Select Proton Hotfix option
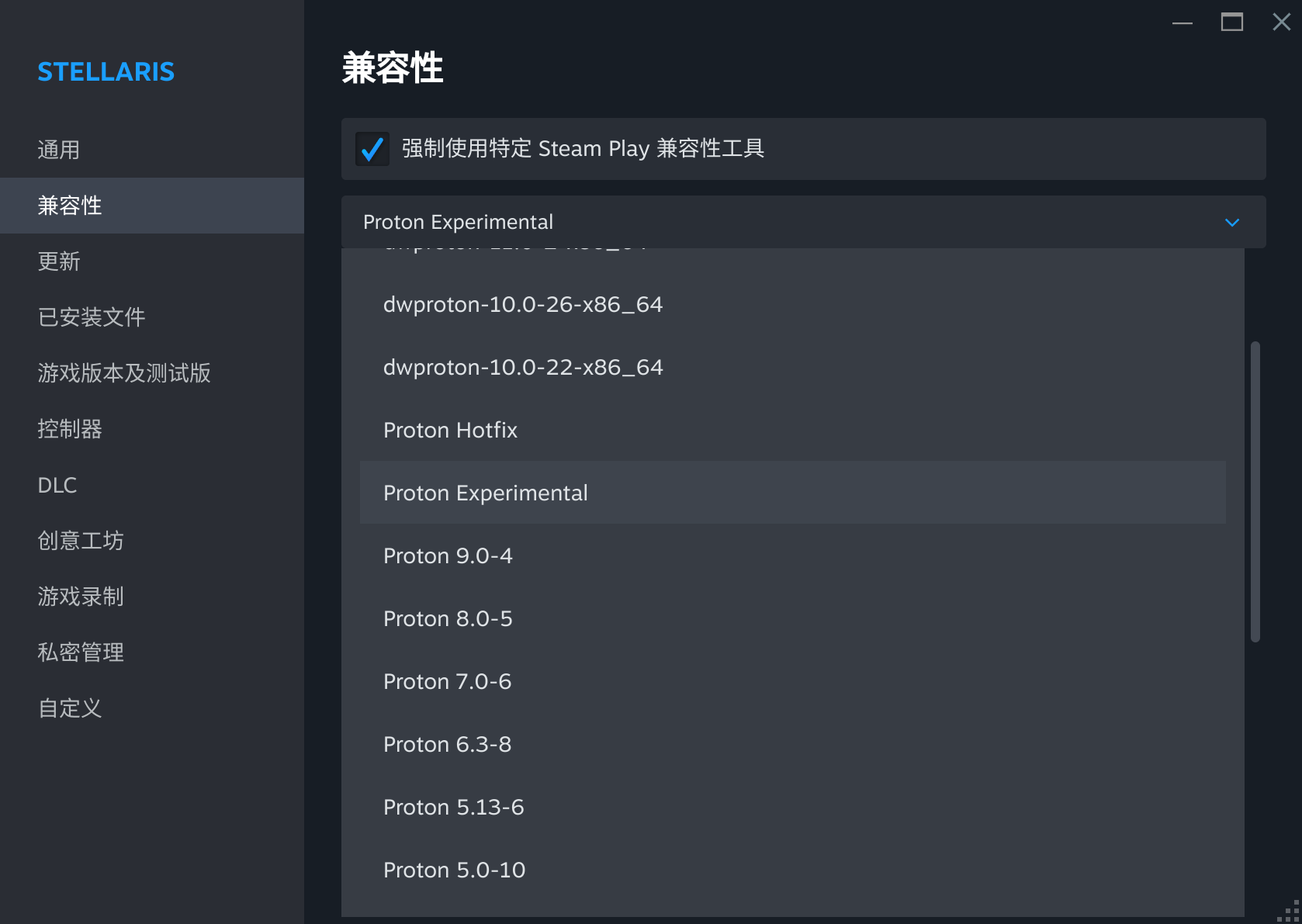The image size is (1302, 924). (x=793, y=430)
